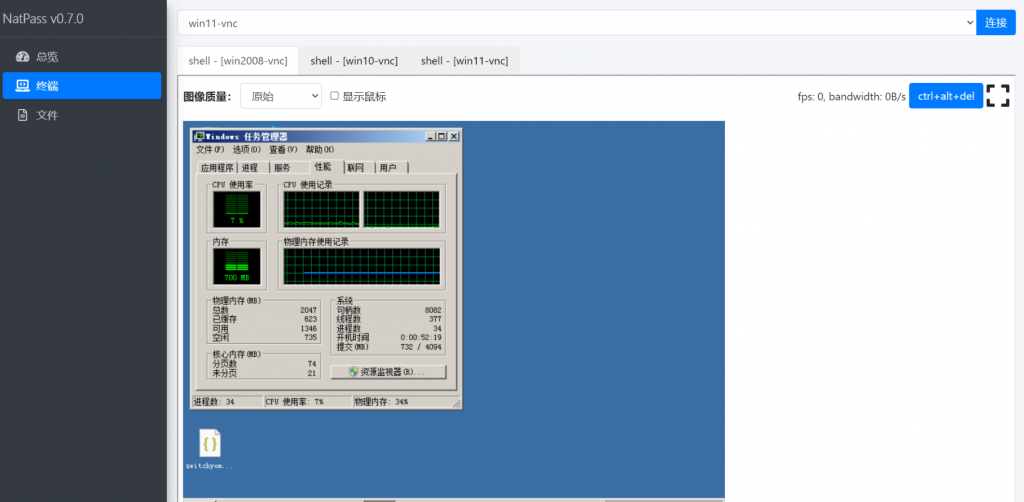The image size is (1024, 502).
Task: Switch to the 应用程序 tab
Action: tap(217, 168)
